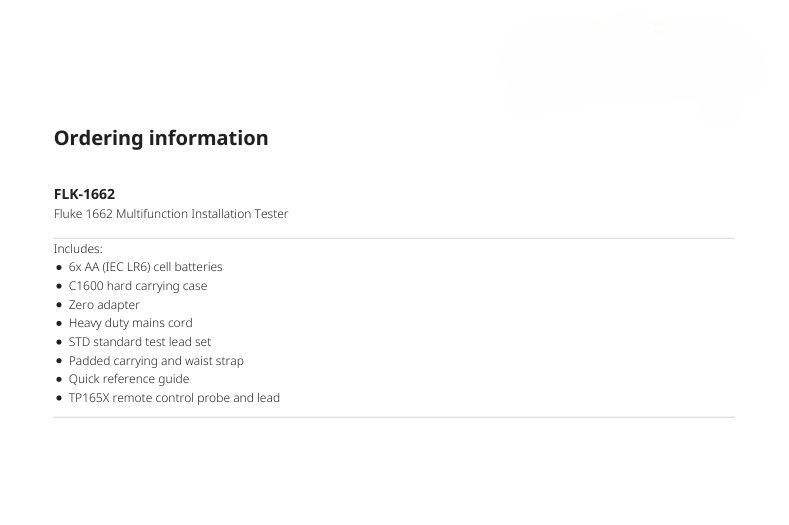Viewport: 789px width, 525px height.
Task: Select the FLK-1662 product code
Action: pyautogui.click(x=85, y=194)
